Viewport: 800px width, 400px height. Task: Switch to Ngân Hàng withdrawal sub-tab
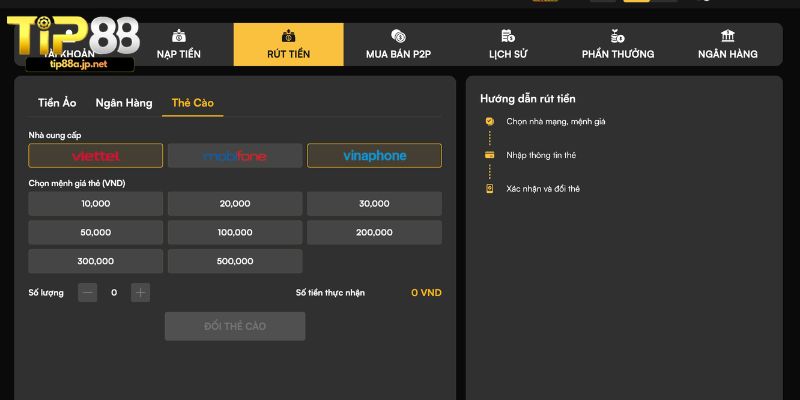(x=124, y=103)
